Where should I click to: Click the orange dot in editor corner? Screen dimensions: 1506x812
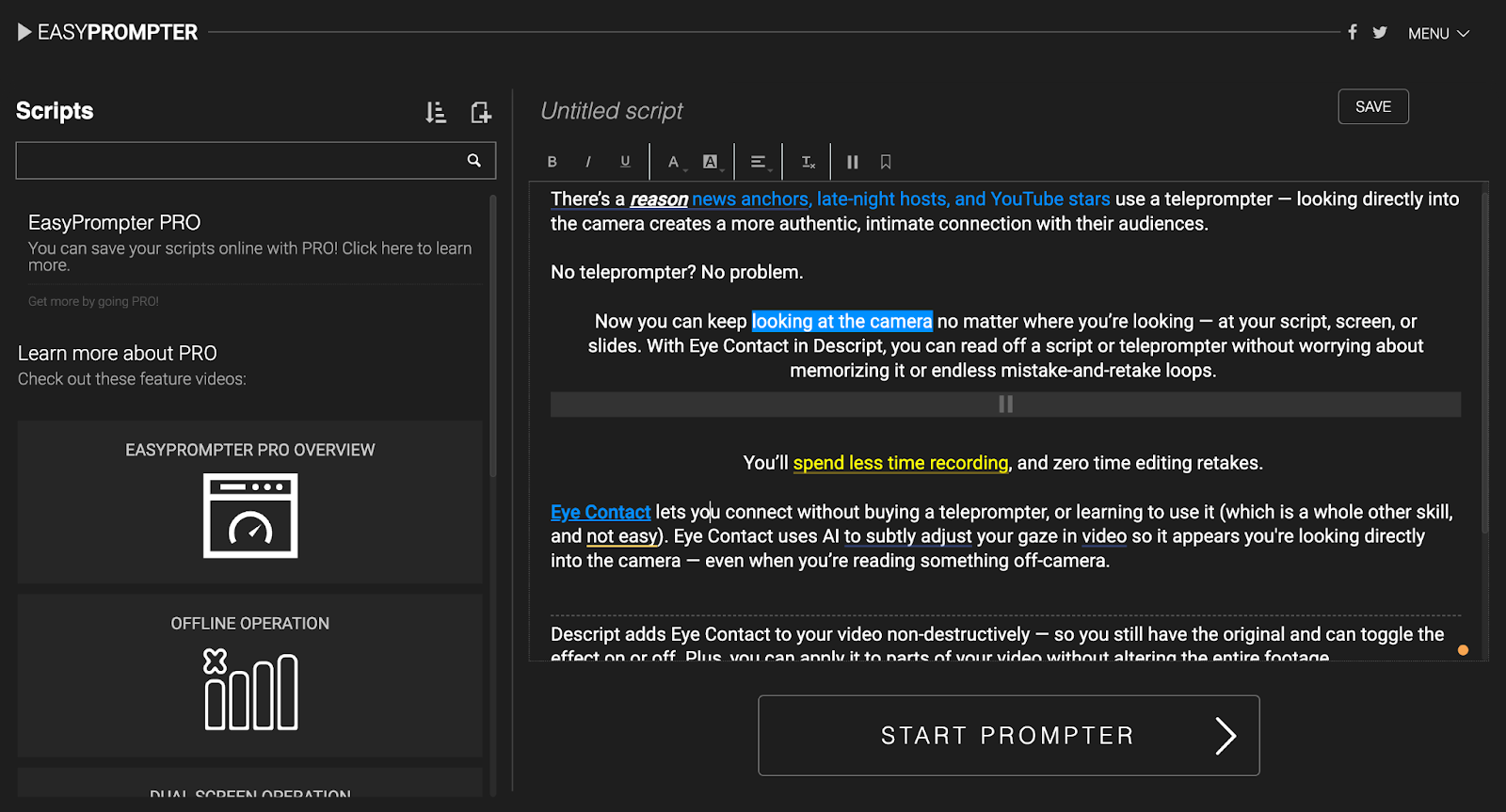[1463, 650]
